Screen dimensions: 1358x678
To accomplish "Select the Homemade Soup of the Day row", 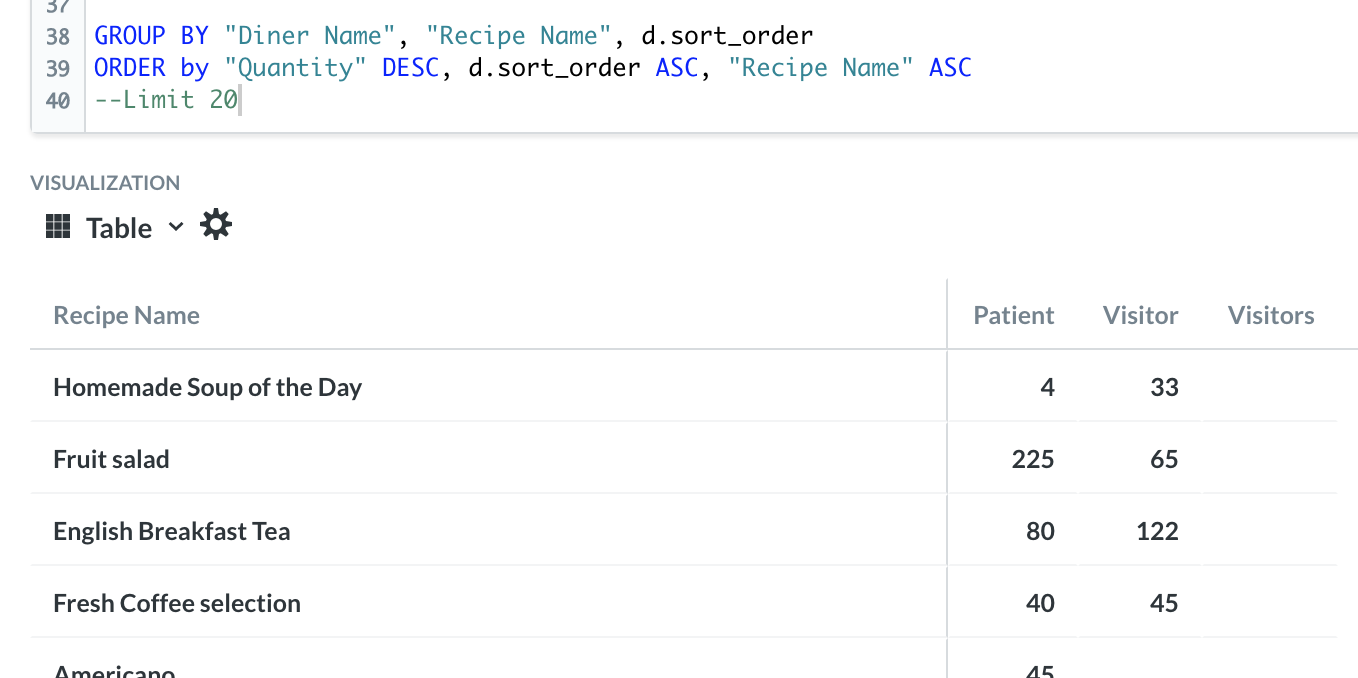I will pyautogui.click(x=684, y=387).
